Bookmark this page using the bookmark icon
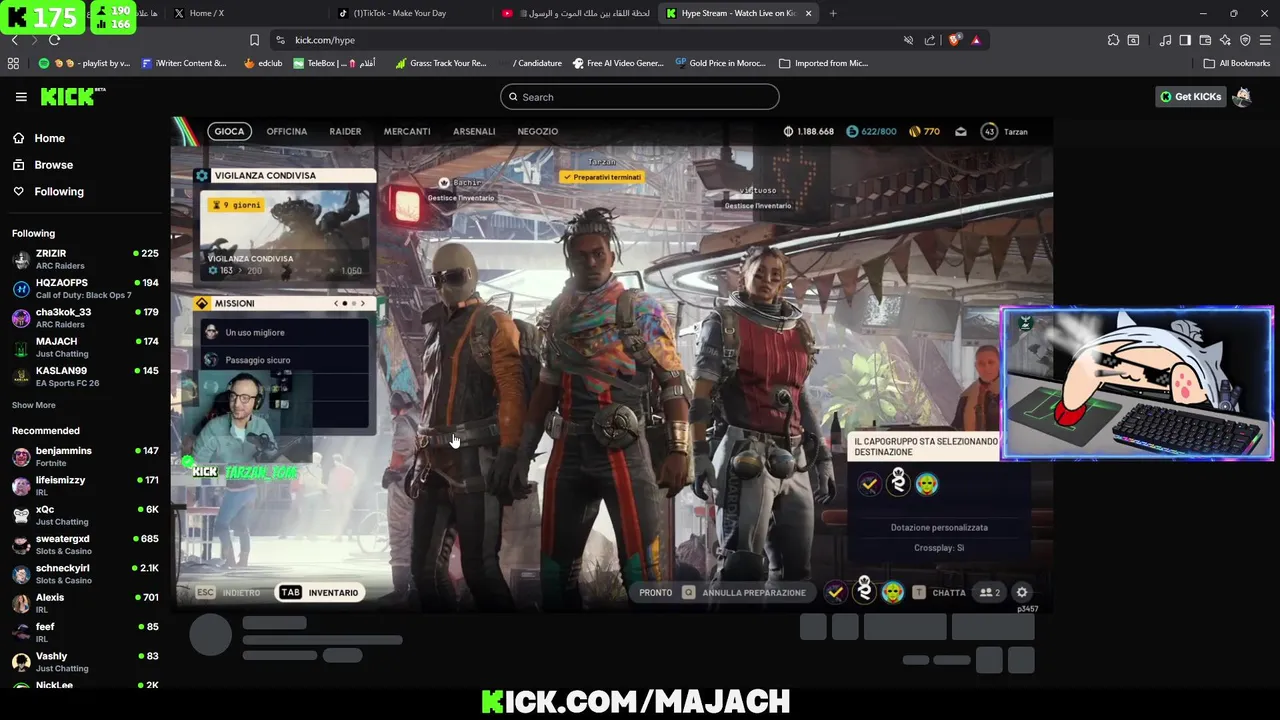Screen dimensions: 1280x720 pyautogui.click(x=254, y=40)
